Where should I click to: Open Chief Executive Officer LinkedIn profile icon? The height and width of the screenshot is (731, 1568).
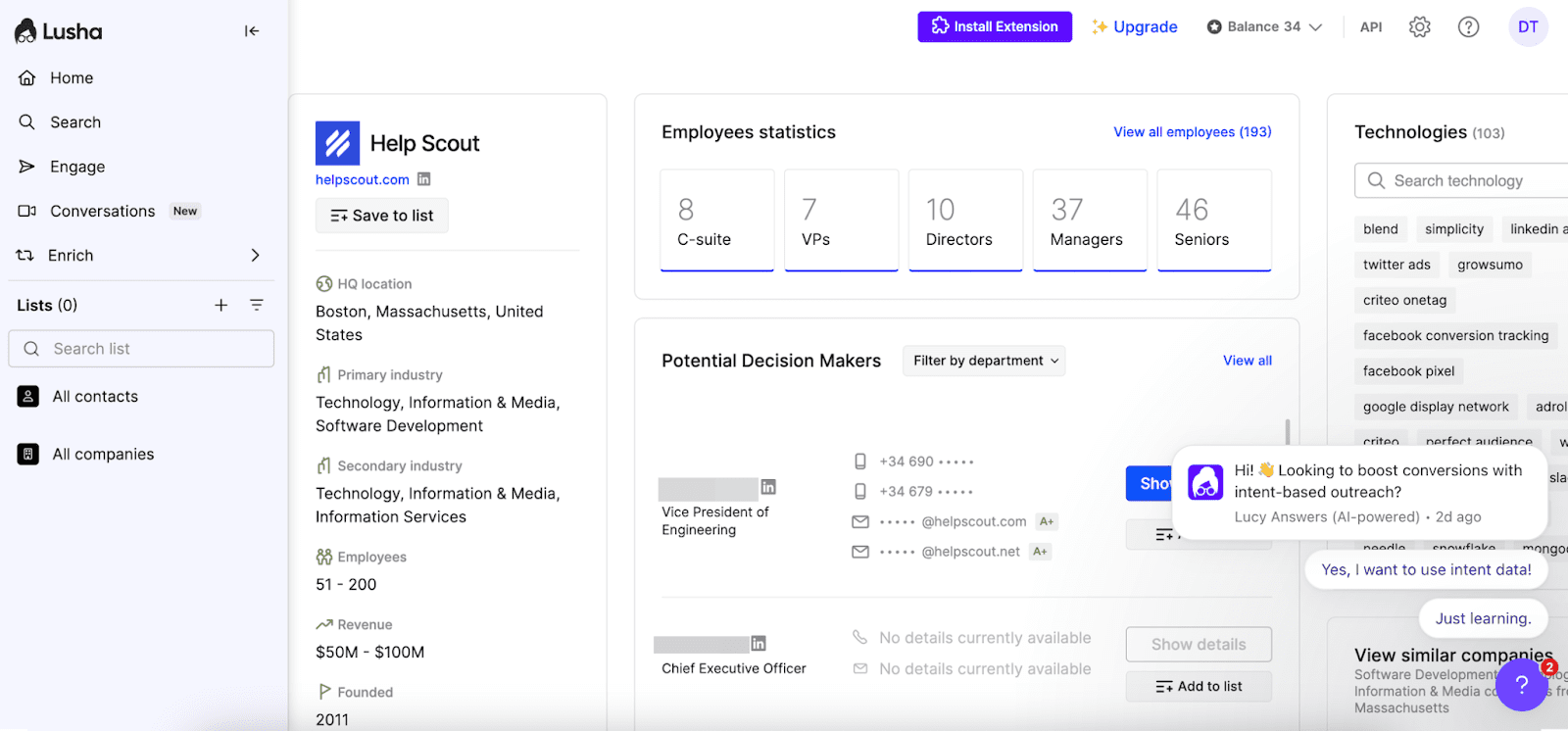point(759,644)
